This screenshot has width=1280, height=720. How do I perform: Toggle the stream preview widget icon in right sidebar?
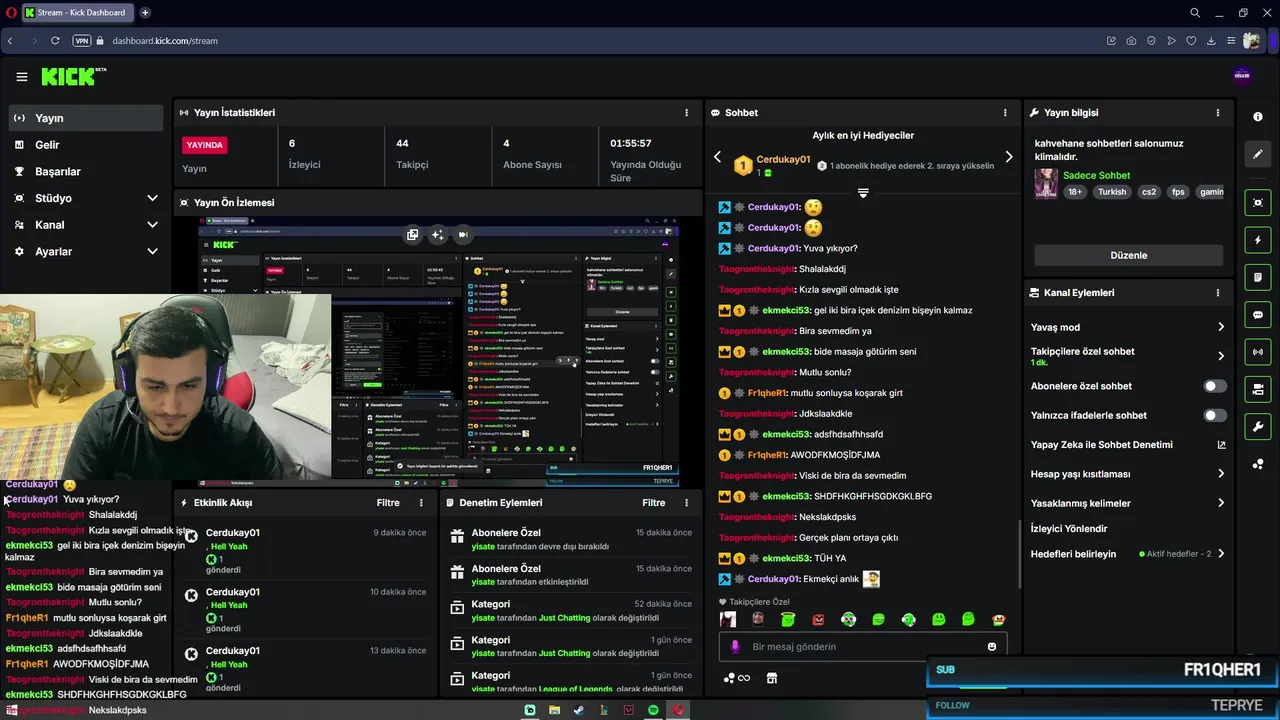tap(1258, 203)
